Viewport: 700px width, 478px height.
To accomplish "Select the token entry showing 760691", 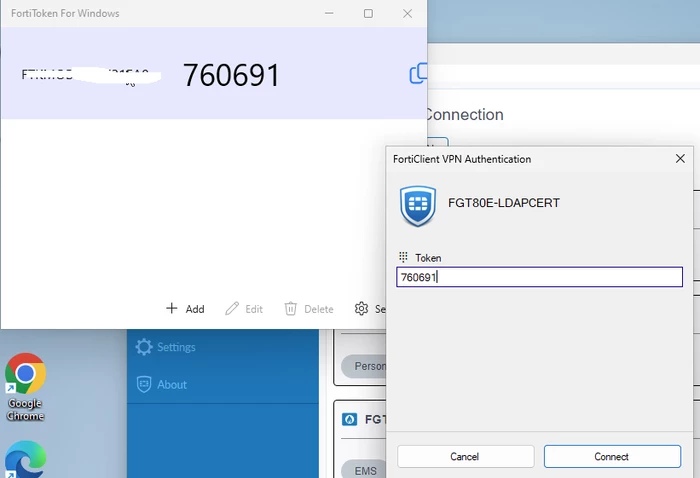I will pos(214,73).
